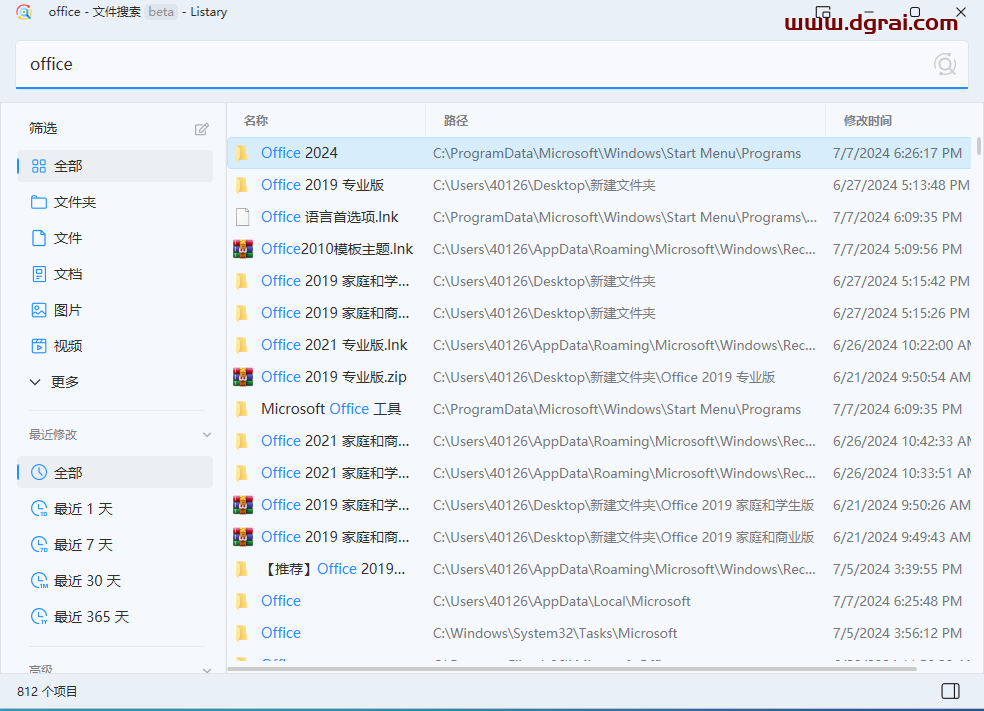Screen dimensions: 984x711
Task: Show files modified in 最近 1 天
Action: point(115,508)
